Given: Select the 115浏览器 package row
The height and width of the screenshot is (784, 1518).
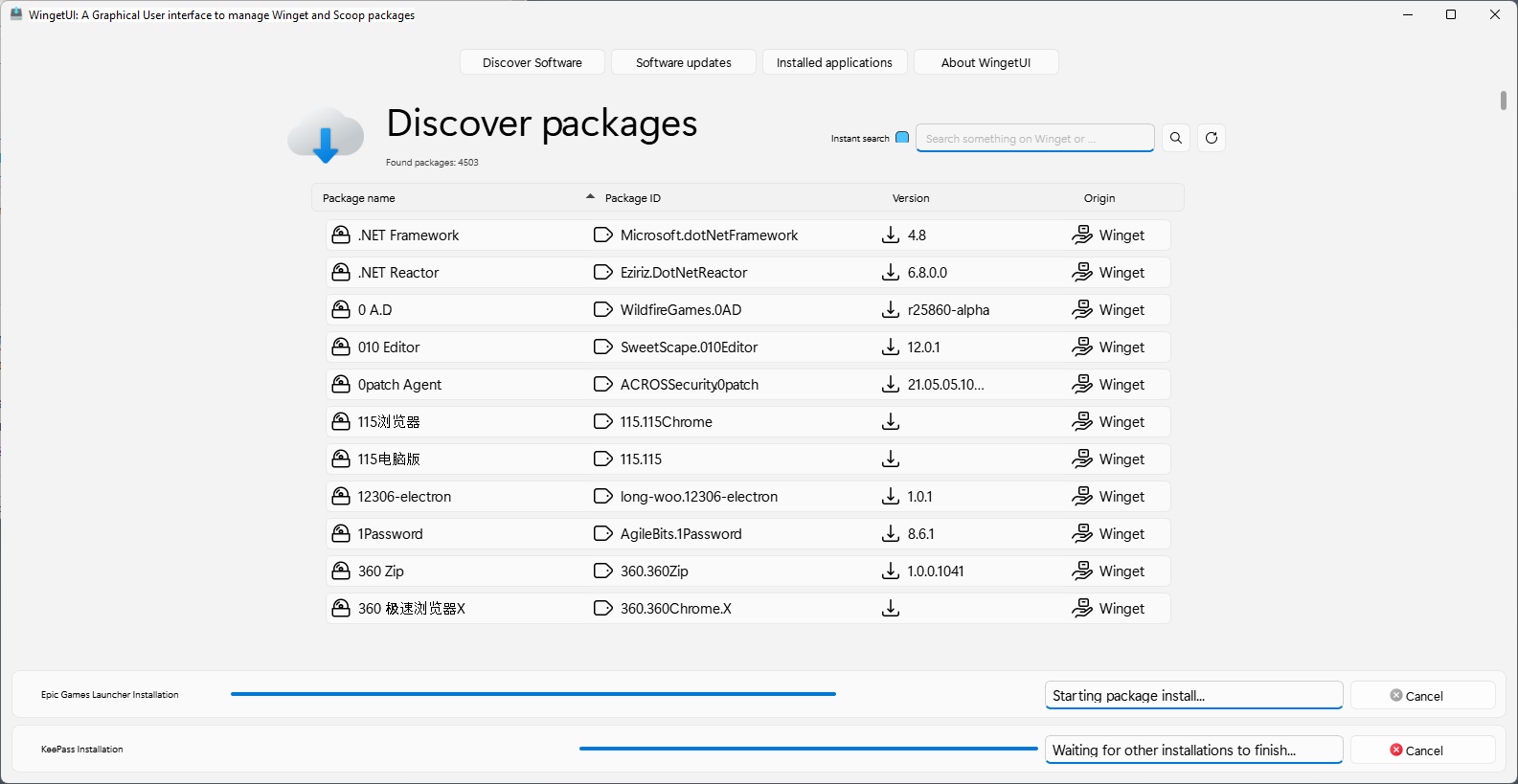Looking at the screenshot, I should [x=748, y=421].
